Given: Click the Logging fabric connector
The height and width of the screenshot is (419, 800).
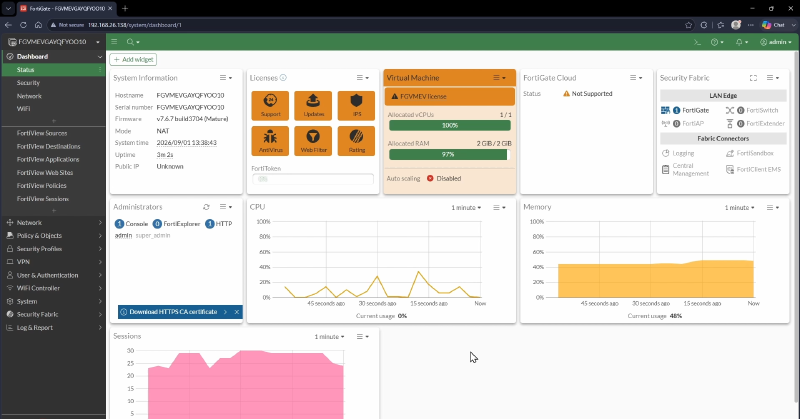Looking at the screenshot, I should pos(678,153).
